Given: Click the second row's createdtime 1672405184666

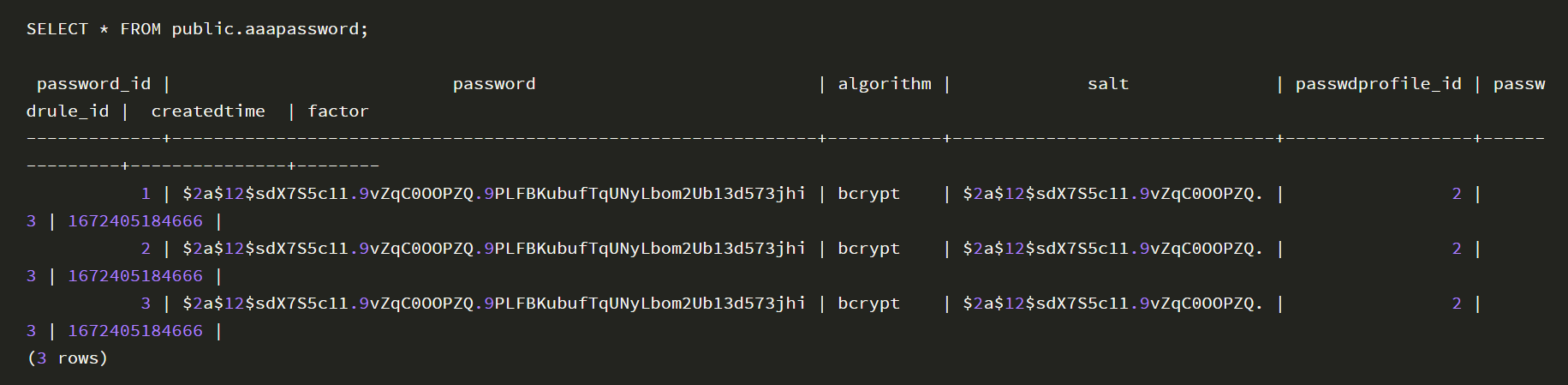Looking at the screenshot, I should [x=135, y=276].
